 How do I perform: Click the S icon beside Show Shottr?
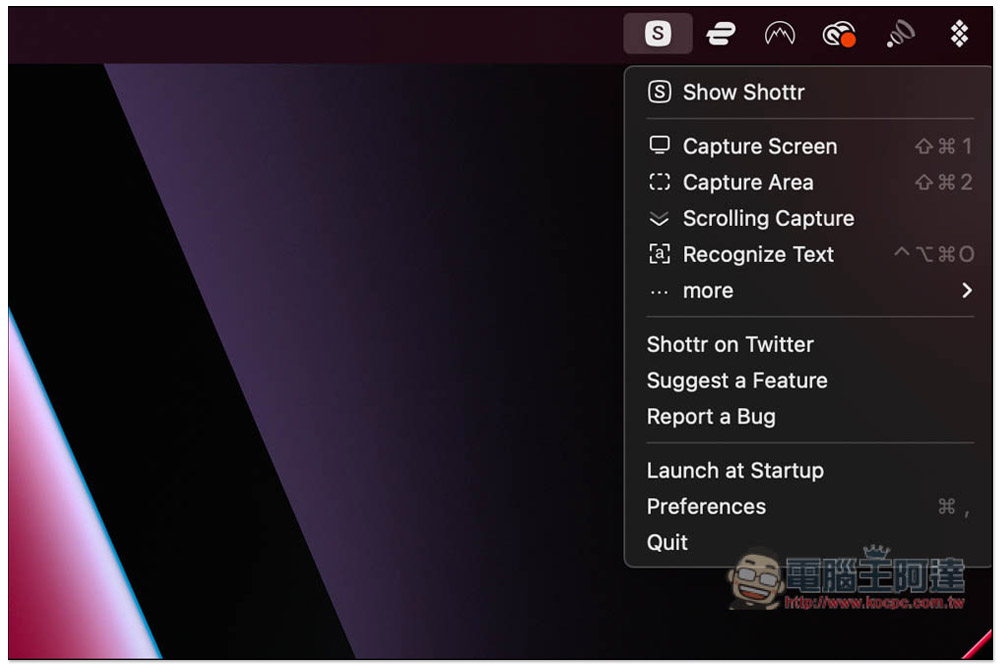click(x=659, y=92)
